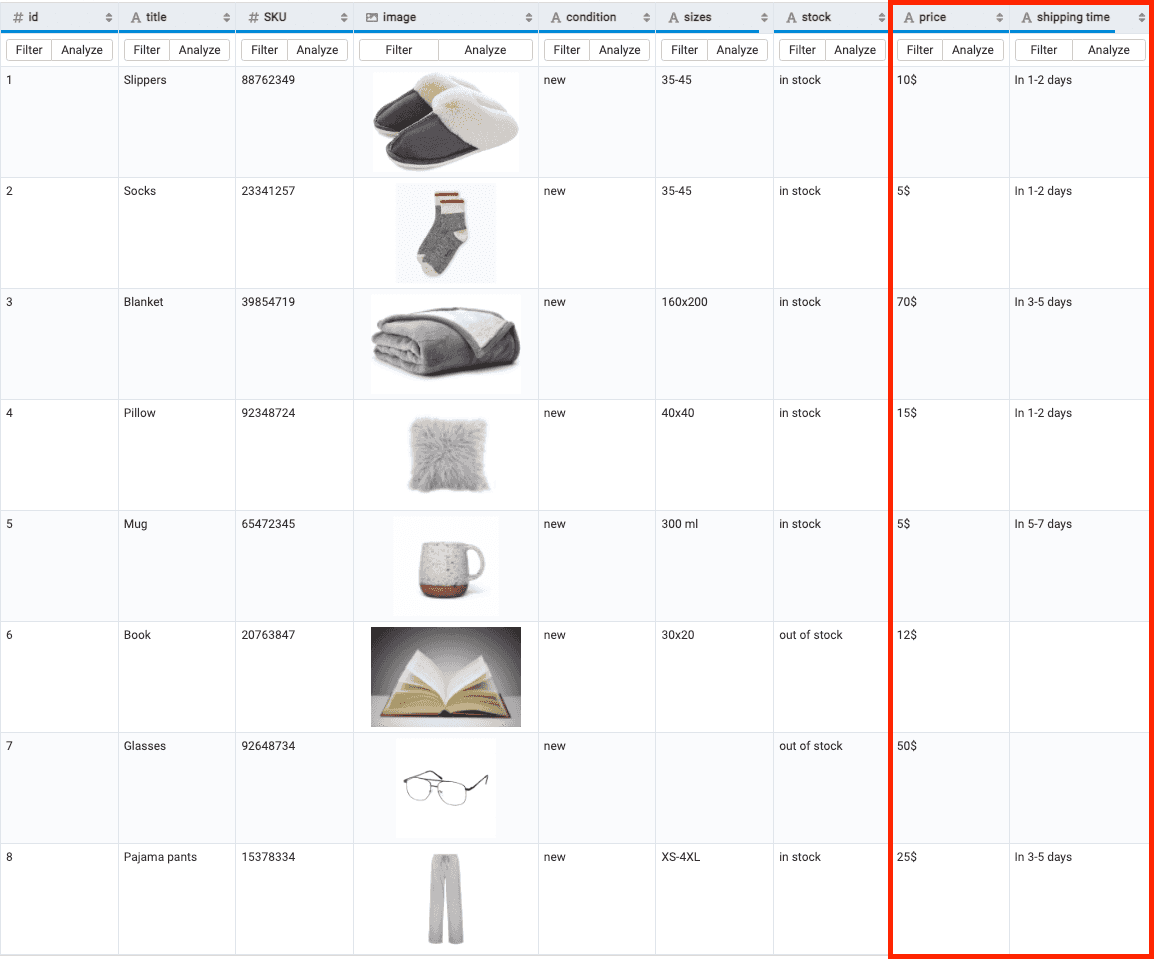Filter the SKU column

tap(264, 50)
